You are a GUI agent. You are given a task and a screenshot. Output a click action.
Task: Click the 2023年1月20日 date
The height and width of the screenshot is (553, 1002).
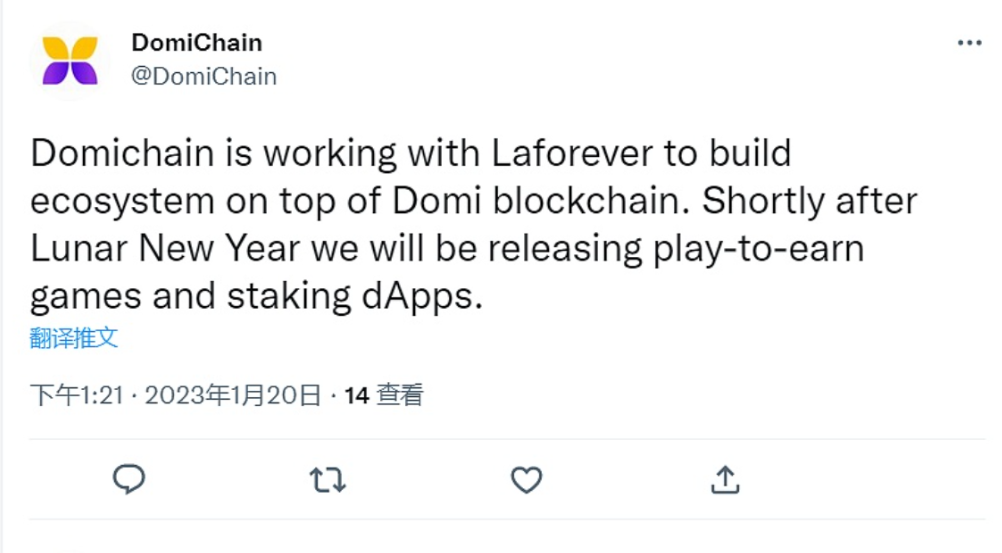coord(232,395)
